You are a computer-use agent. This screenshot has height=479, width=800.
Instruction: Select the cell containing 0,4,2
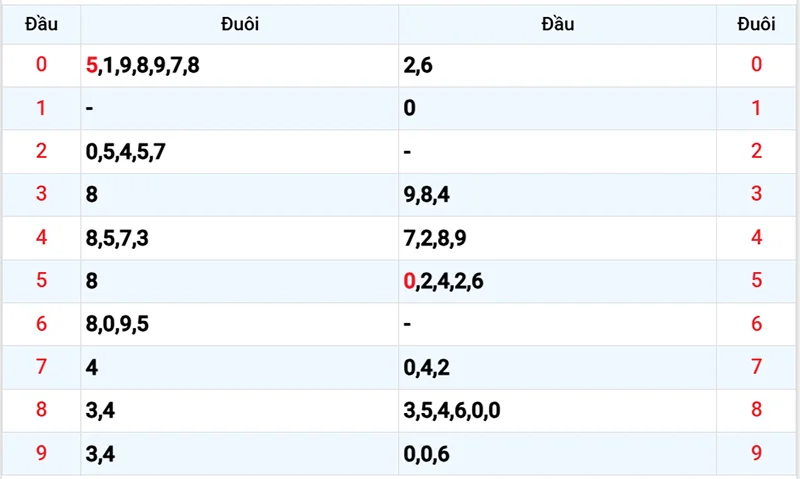(x=427, y=368)
